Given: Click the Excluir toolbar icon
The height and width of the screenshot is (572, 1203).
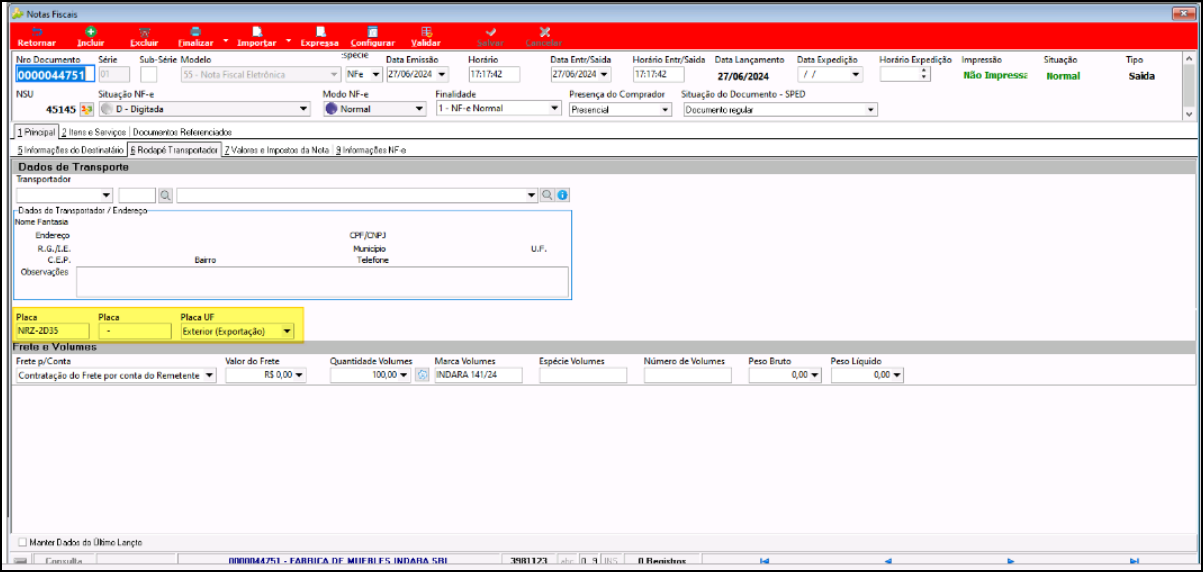Looking at the screenshot, I should 144,32.
